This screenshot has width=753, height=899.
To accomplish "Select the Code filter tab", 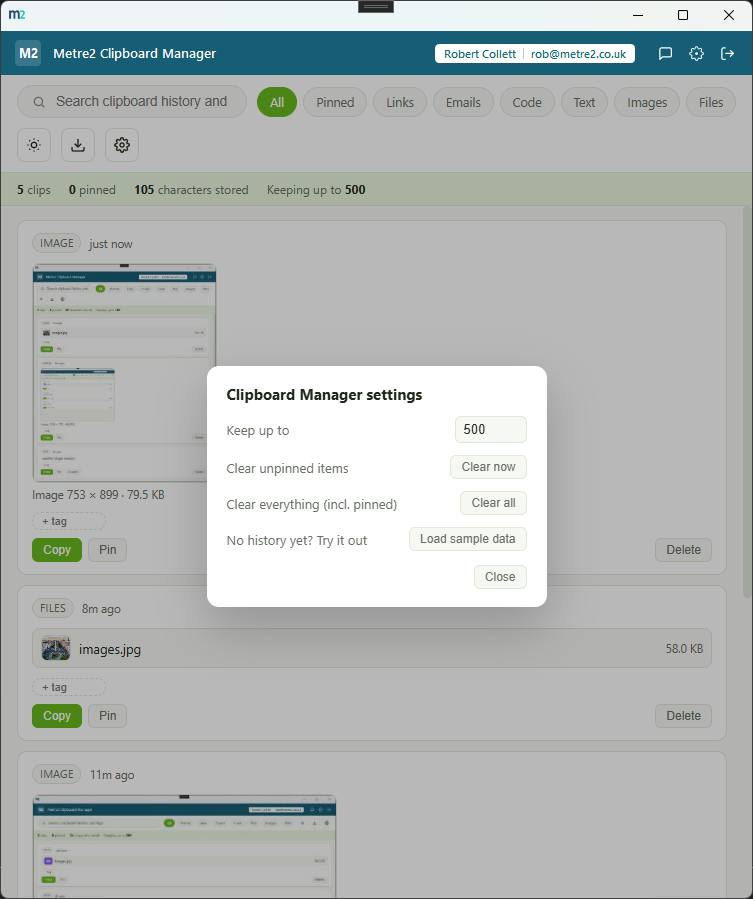I will [x=527, y=102].
